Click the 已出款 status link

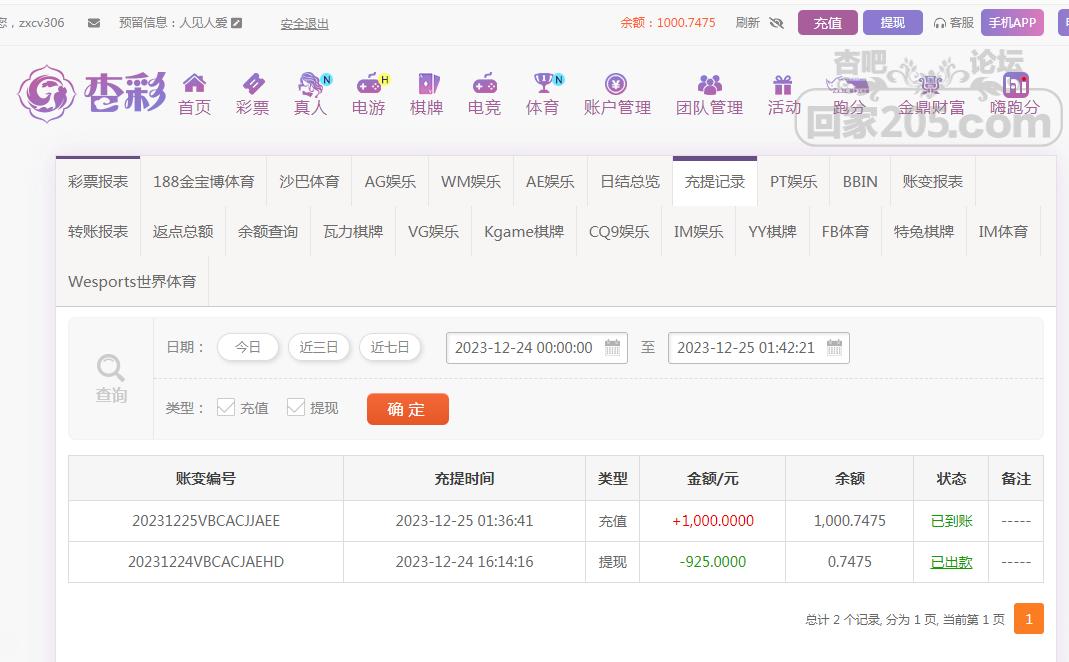[x=951, y=562]
